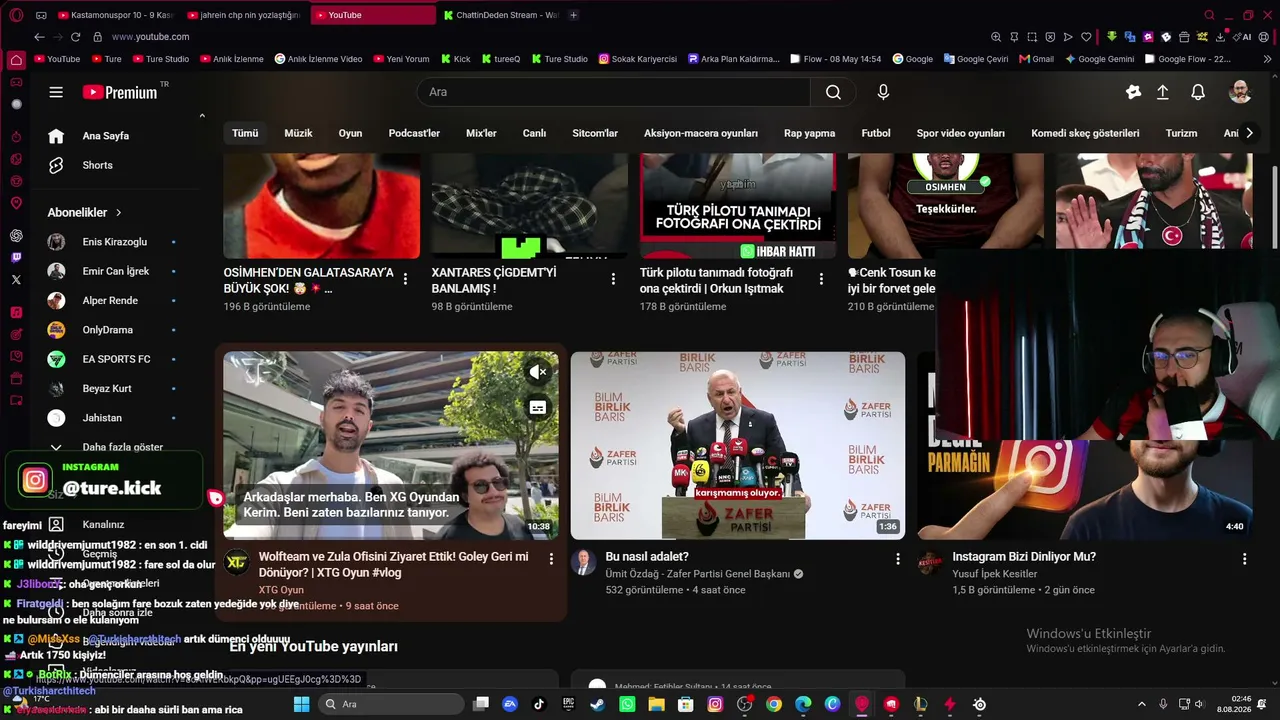1280x720 pixels.
Task: Open the X icon in the Opera sidebar
Action: point(16,279)
